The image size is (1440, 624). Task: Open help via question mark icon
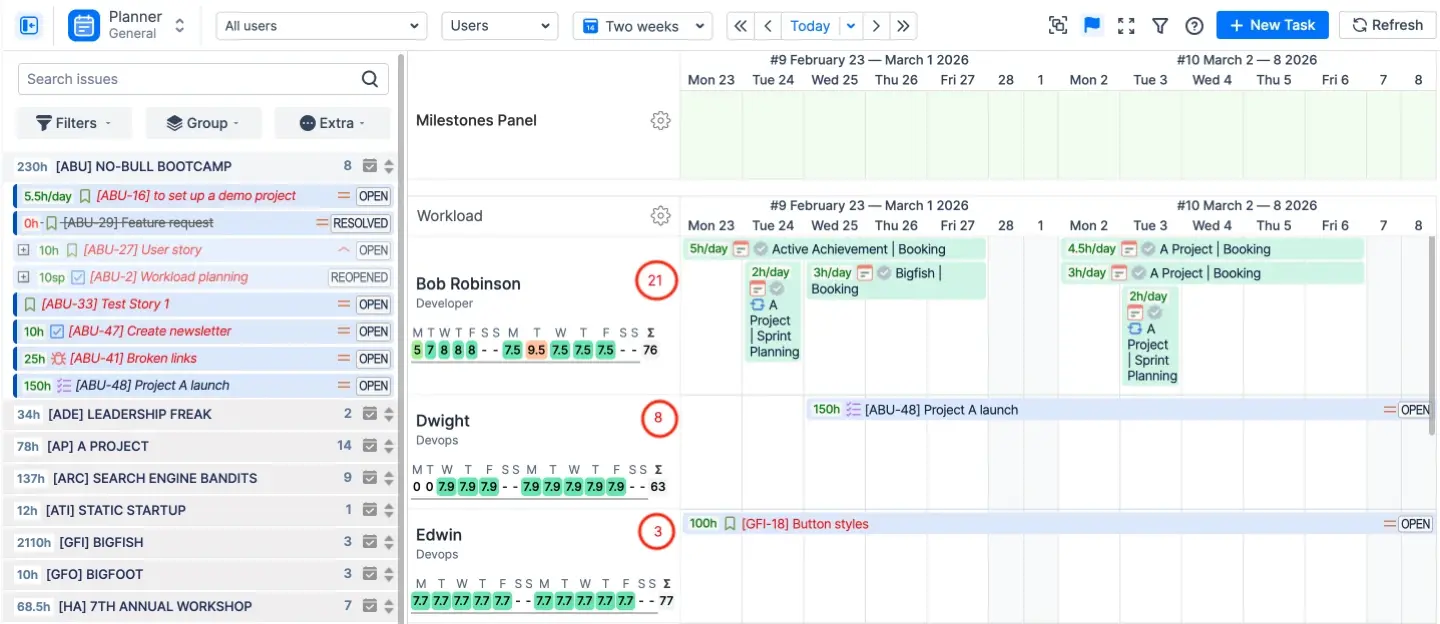1194,26
